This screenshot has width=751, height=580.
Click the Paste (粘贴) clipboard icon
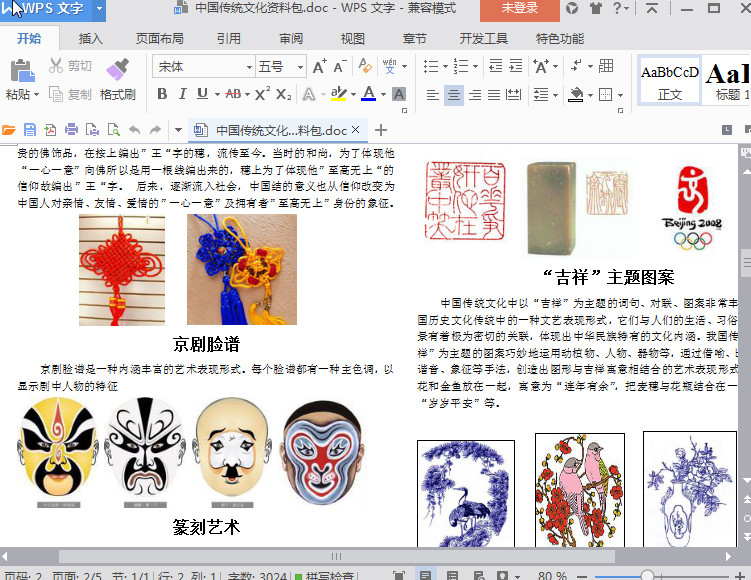click(x=20, y=70)
